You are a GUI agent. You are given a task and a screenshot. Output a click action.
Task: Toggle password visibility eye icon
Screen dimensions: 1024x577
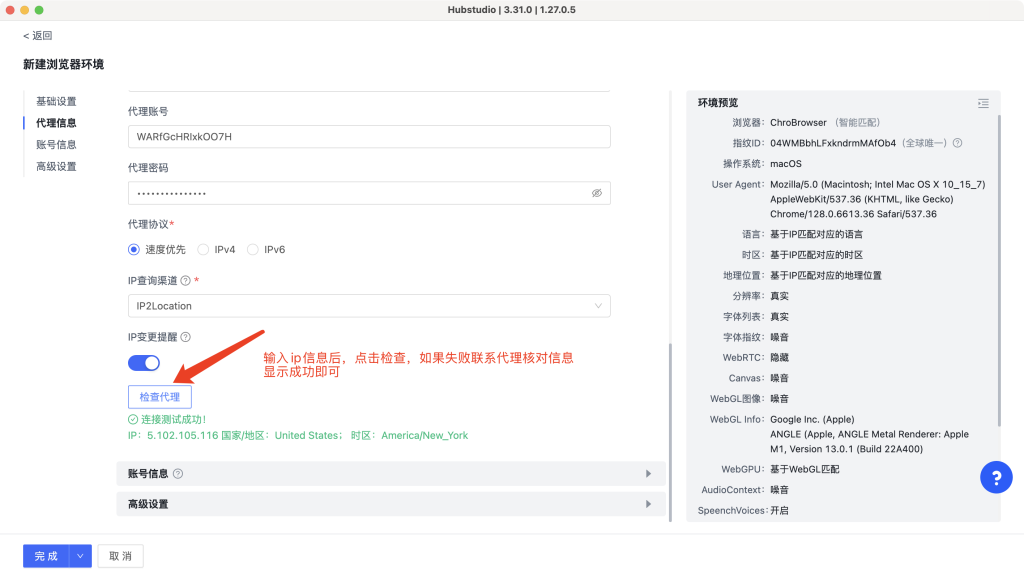tap(596, 193)
